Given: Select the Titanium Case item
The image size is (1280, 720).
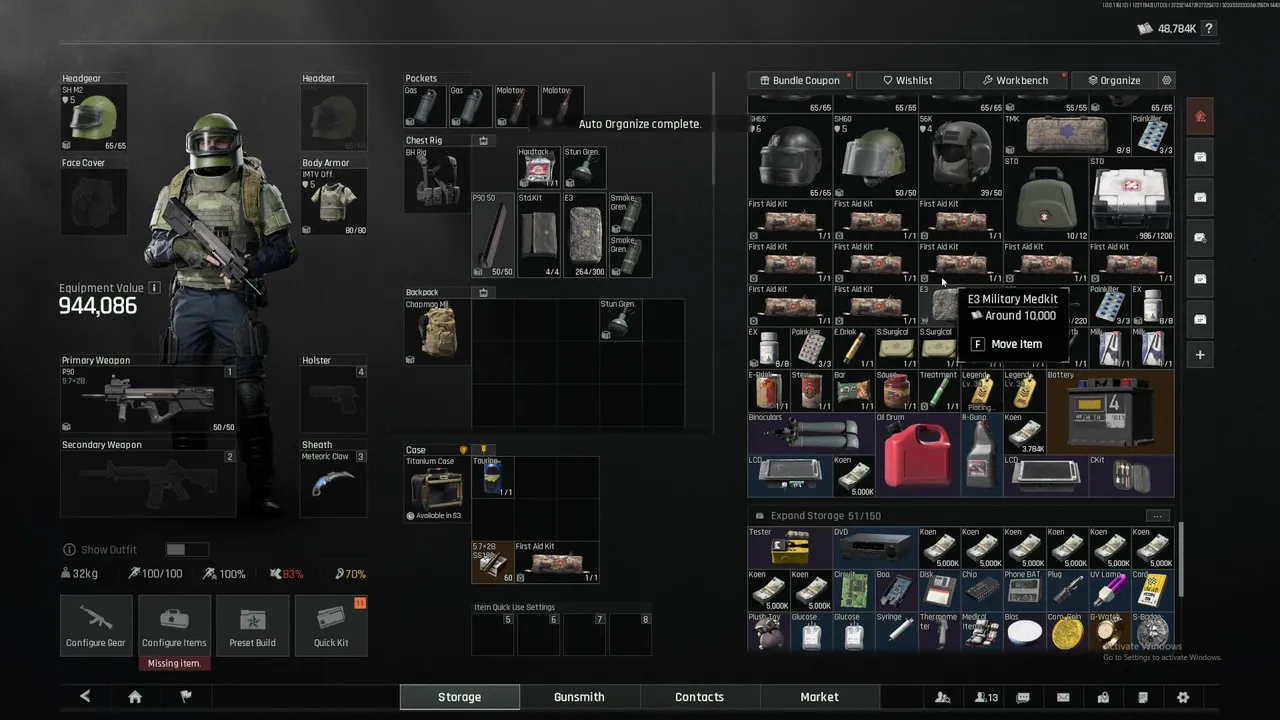Looking at the screenshot, I should point(437,489).
